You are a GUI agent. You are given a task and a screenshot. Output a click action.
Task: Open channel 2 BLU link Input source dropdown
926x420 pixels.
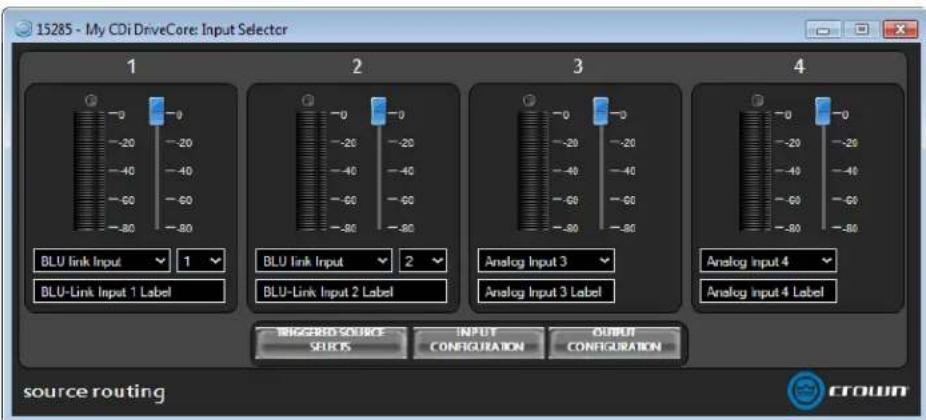[324, 261]
